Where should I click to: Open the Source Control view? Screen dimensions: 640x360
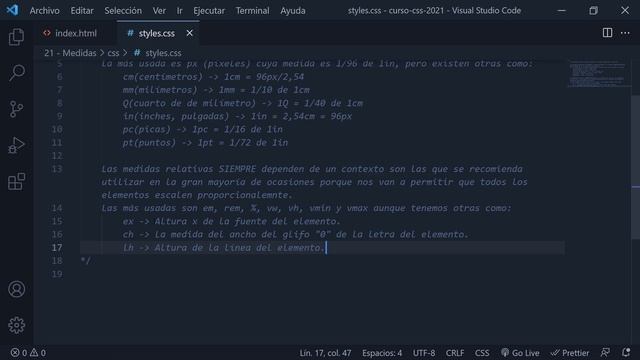[x=16, y=109]
